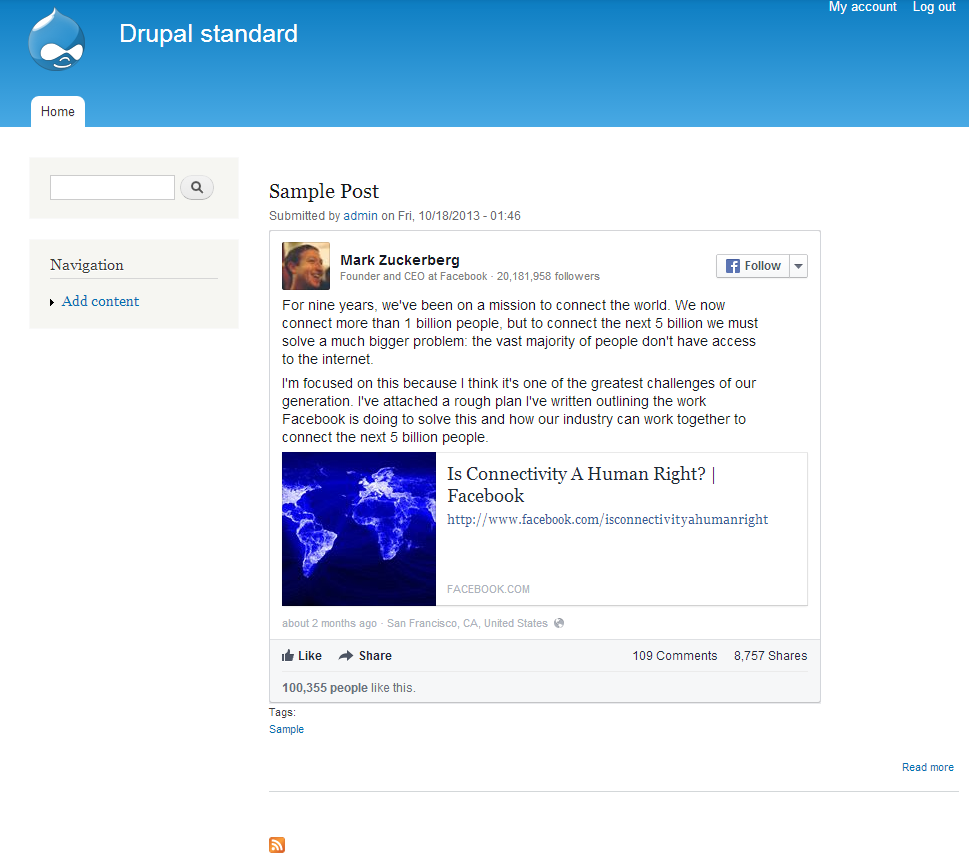Open the admin author link

[x=360, y=216]
